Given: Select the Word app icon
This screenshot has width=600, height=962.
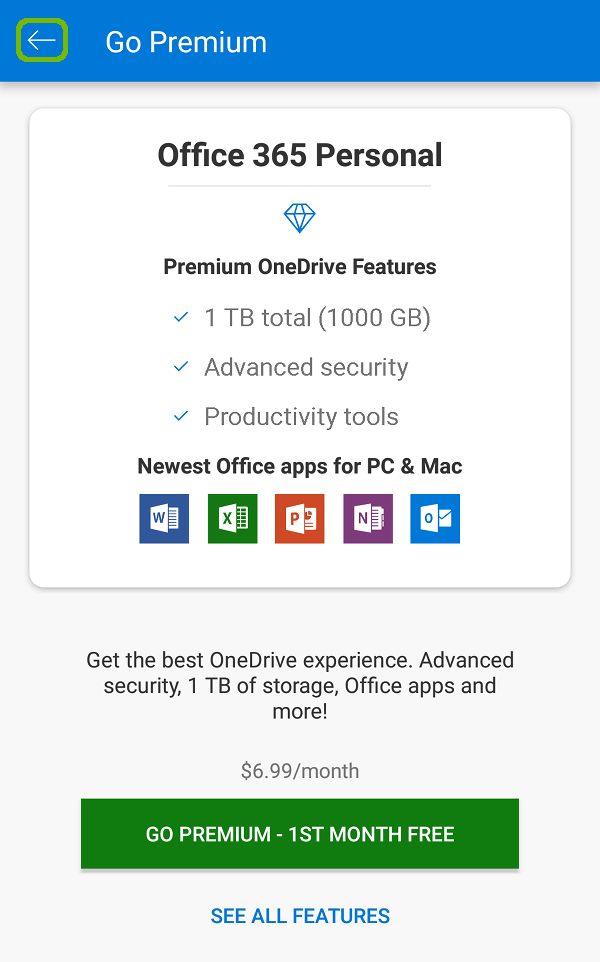Looking at the screenshot, I should point(164,518).
